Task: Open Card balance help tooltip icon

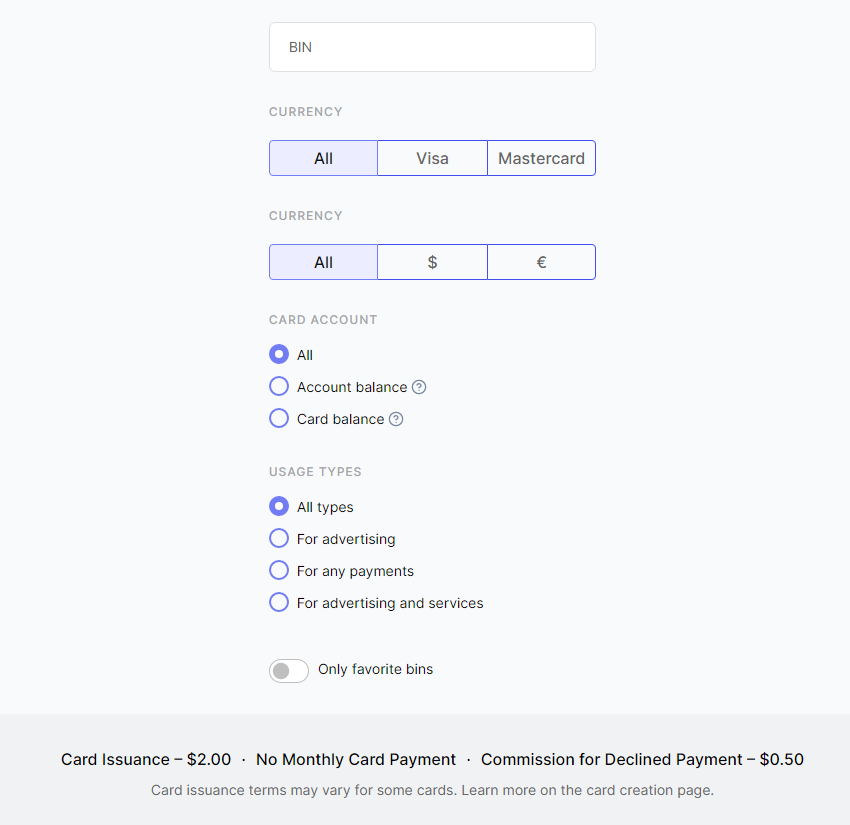Action: tap(396, 419)
